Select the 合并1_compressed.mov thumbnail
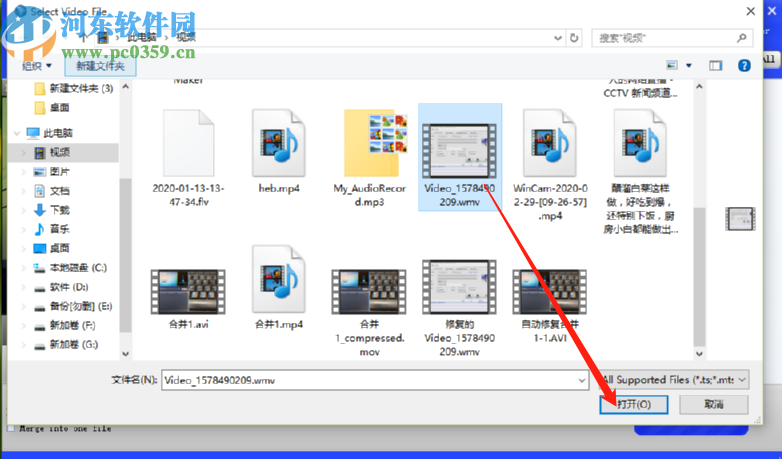 pyautogui.click(x=369, y=292)
